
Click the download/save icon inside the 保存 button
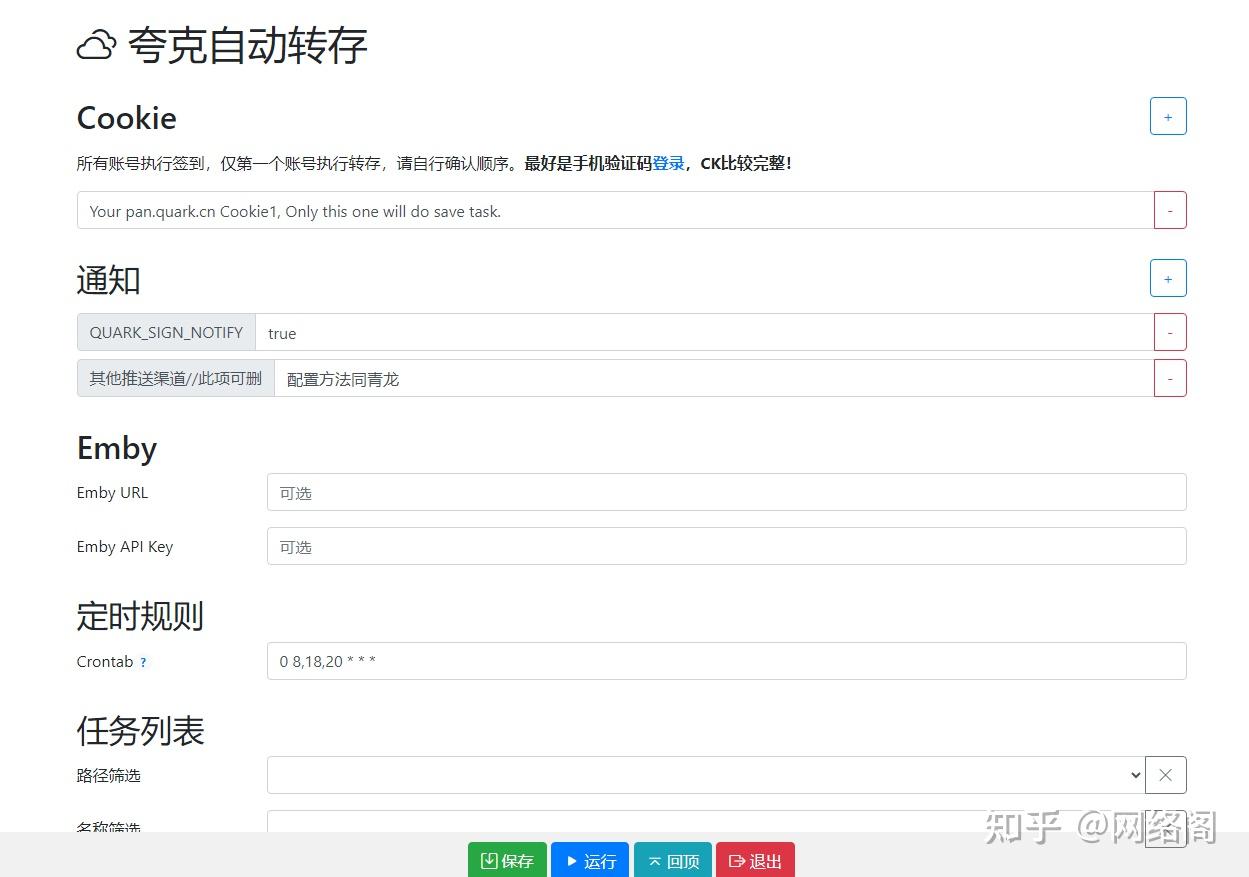(x=491, y=861)
